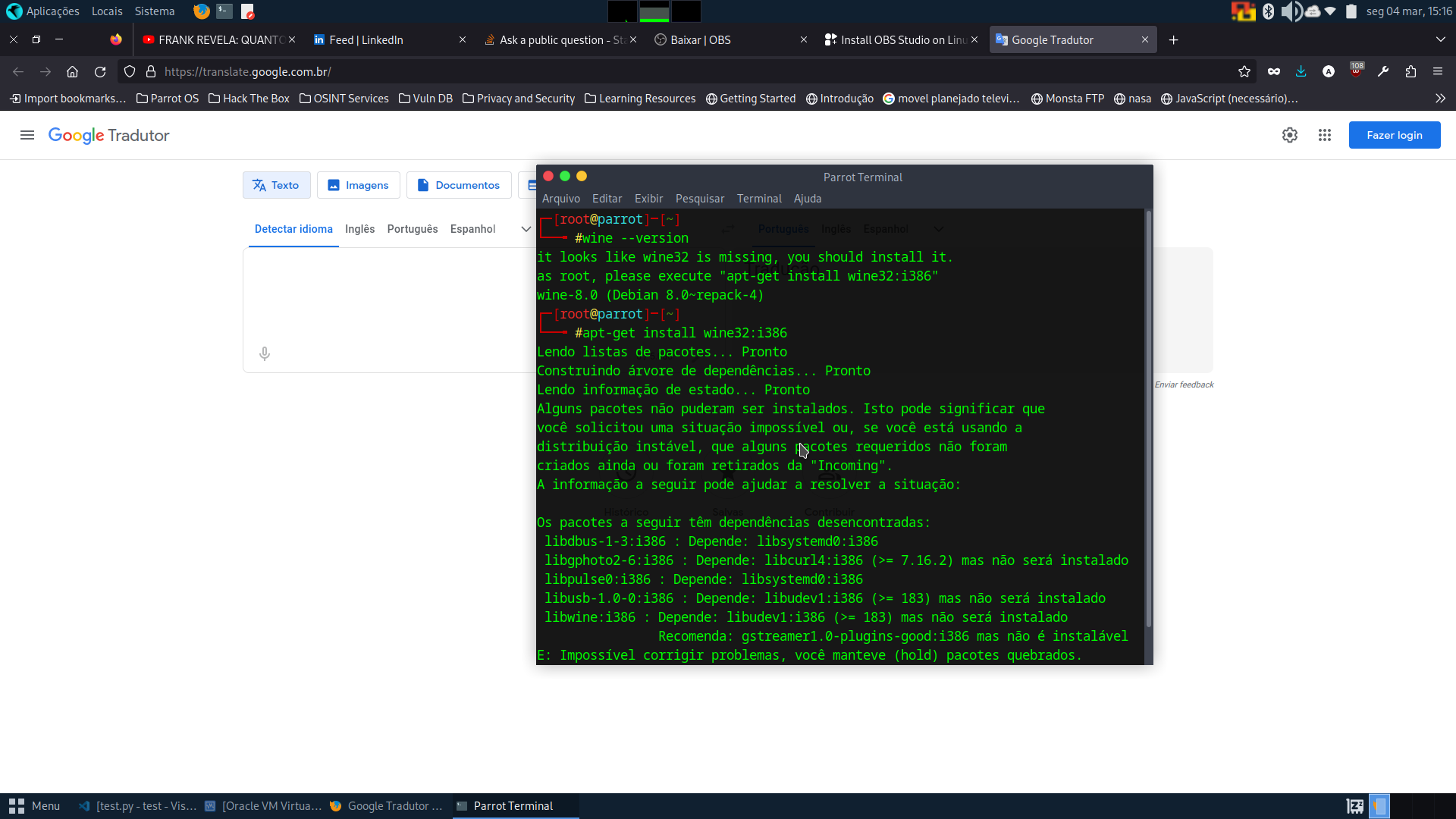This screenshot has width=1456, height=819.
Task: Open Google Translate settings gear
Action: click(1290, 135)
